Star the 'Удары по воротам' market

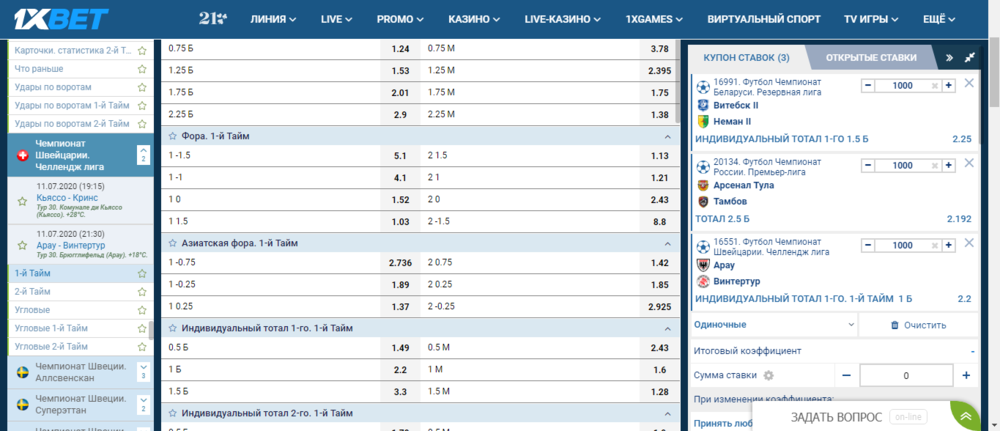(142, 87)
